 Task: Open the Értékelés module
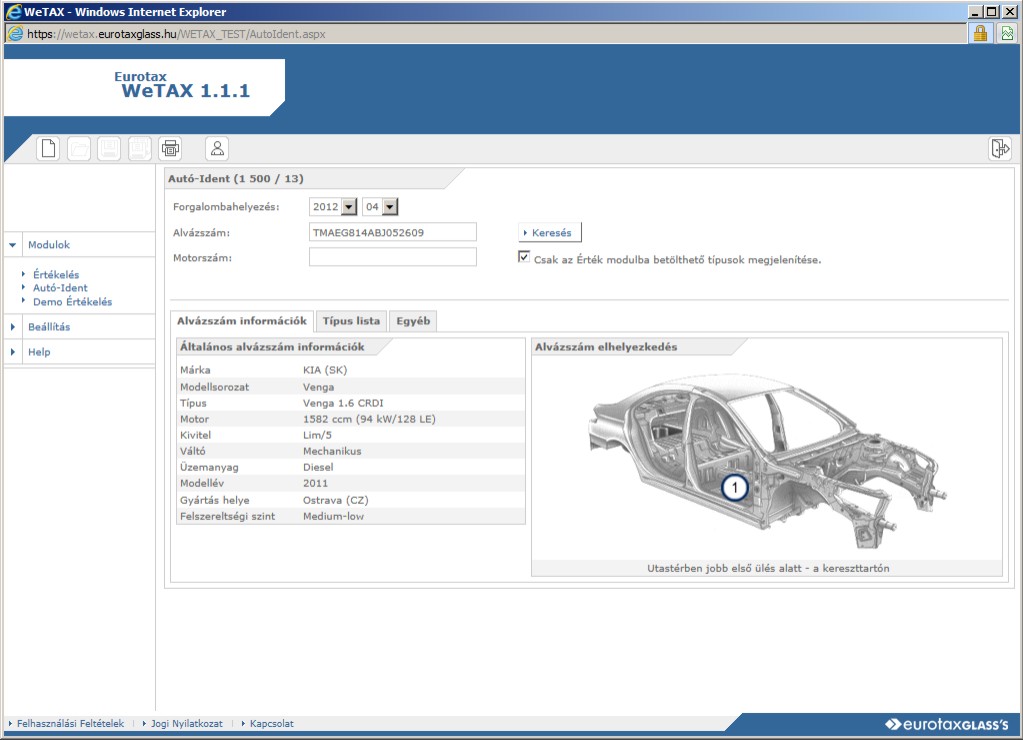[x=56, y=275]
